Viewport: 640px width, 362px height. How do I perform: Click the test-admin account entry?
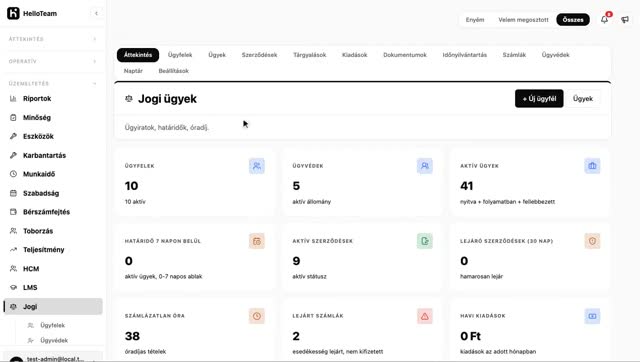pyautogui.click(x=53, y=358)
